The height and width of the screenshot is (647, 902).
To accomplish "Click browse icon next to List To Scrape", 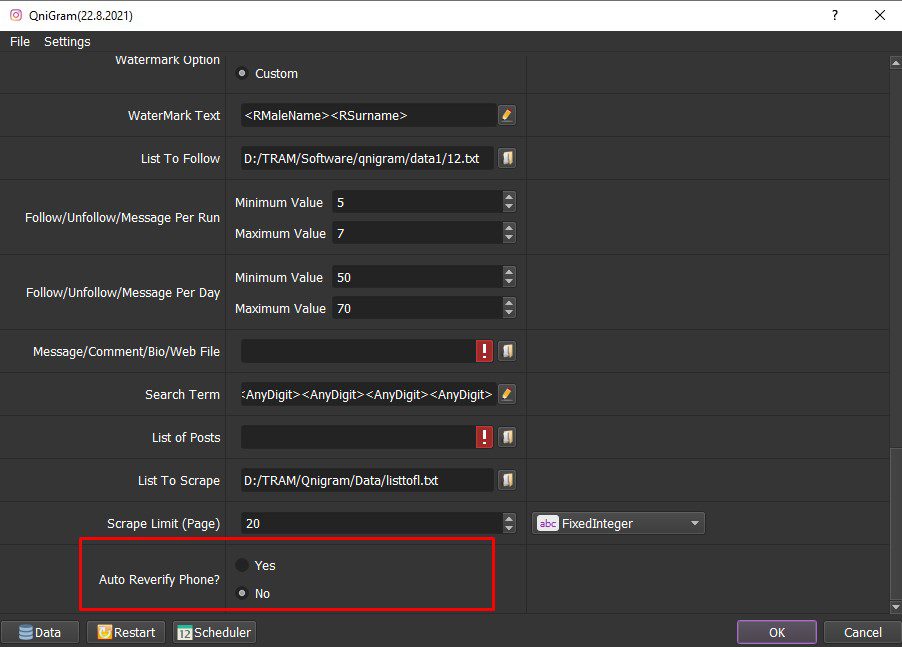I will [x=506, y=480].
